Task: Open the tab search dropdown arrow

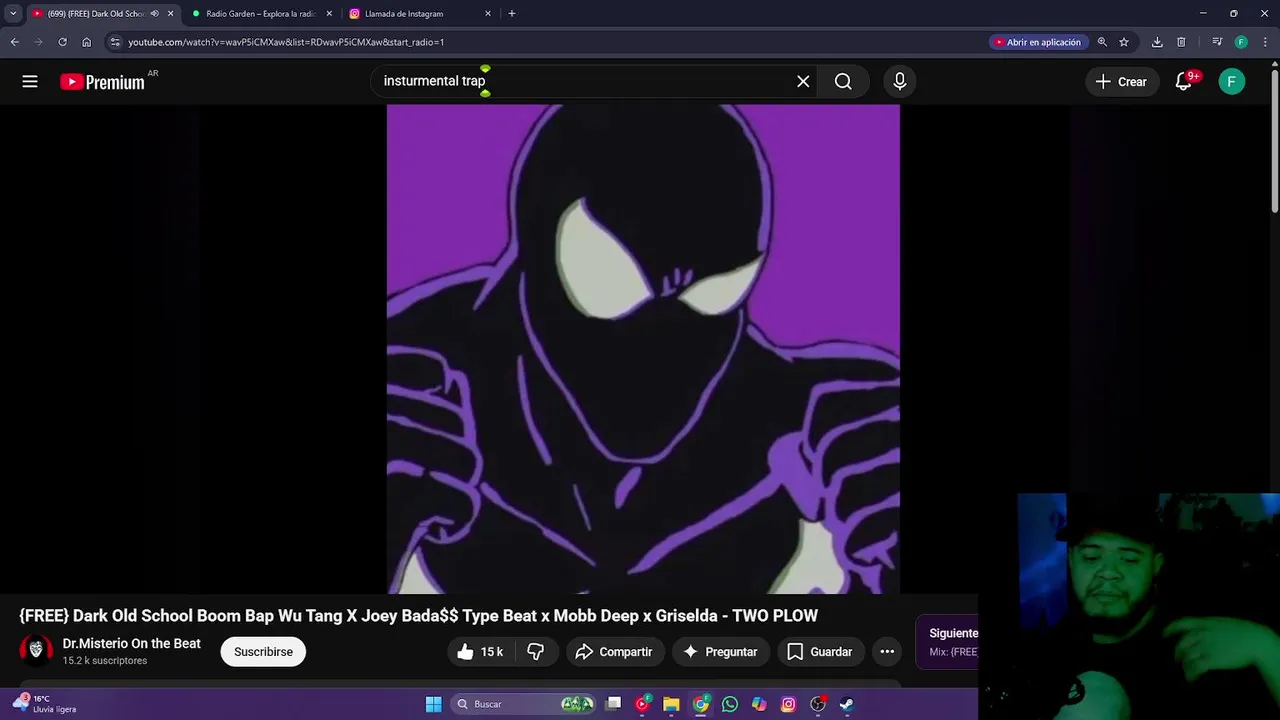Action: tap(13, 14)
